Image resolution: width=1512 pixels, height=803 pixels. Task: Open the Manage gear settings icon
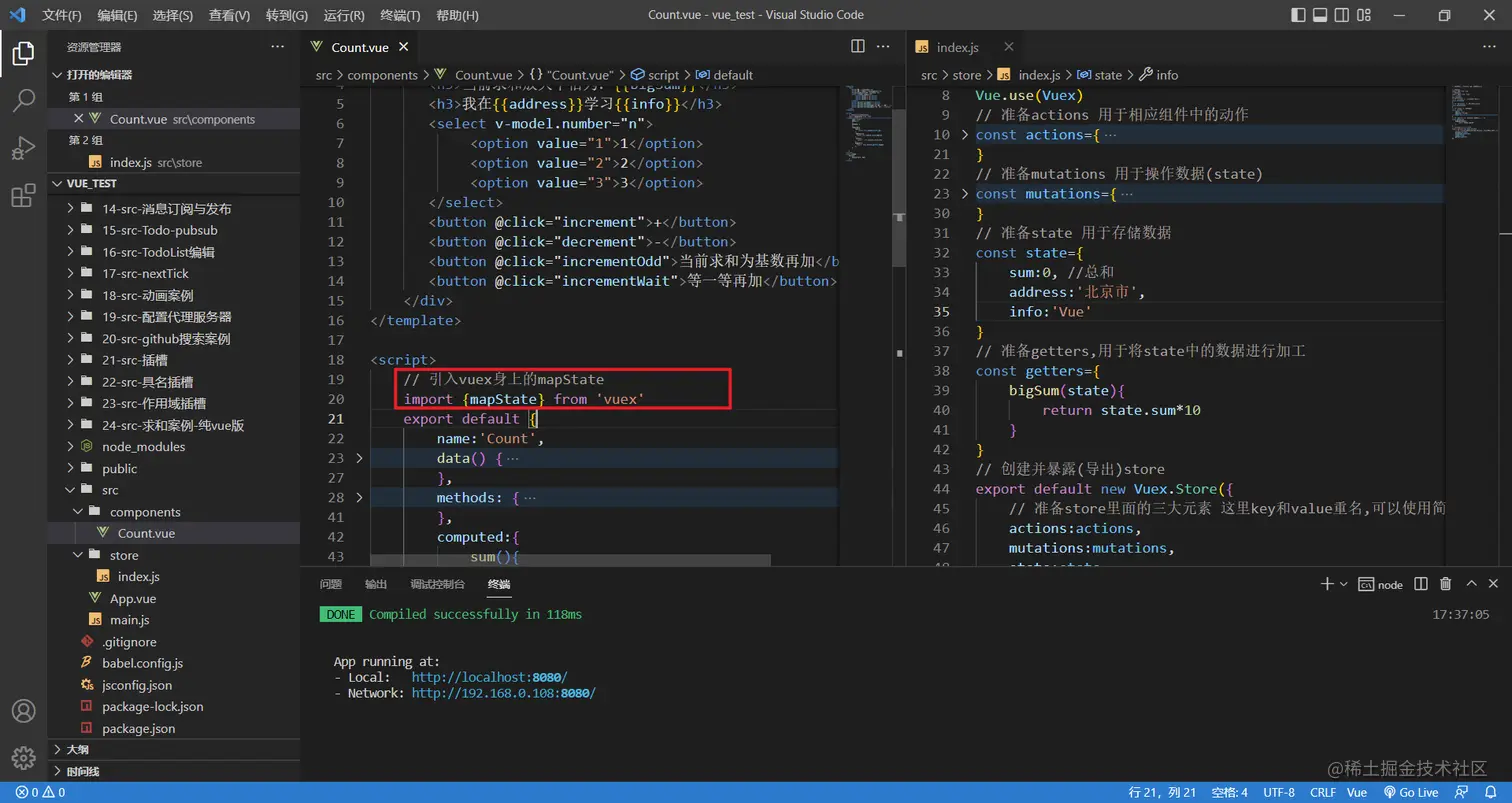pyautogui.click(x=23, y=759)
